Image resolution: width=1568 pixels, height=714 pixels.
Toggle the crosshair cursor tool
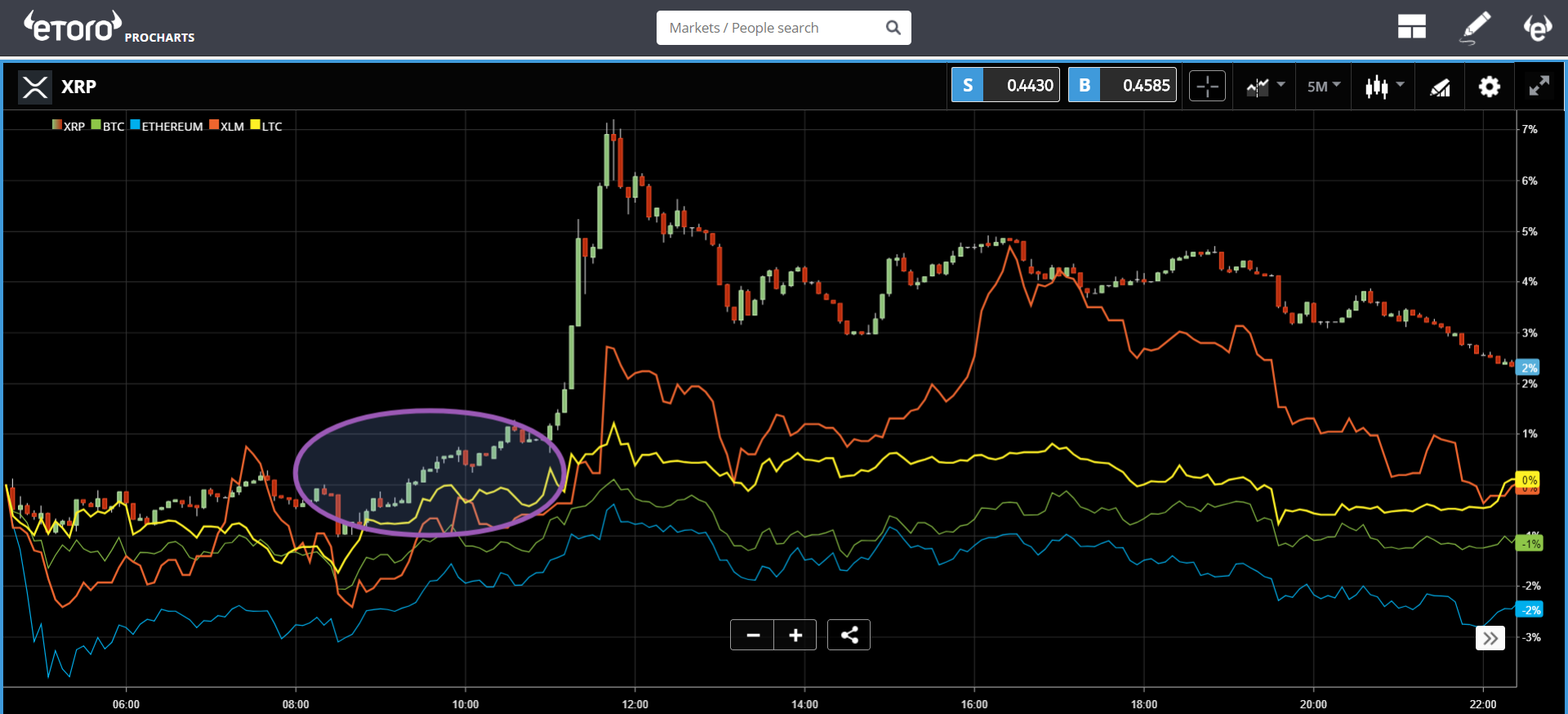[1207, 86]
